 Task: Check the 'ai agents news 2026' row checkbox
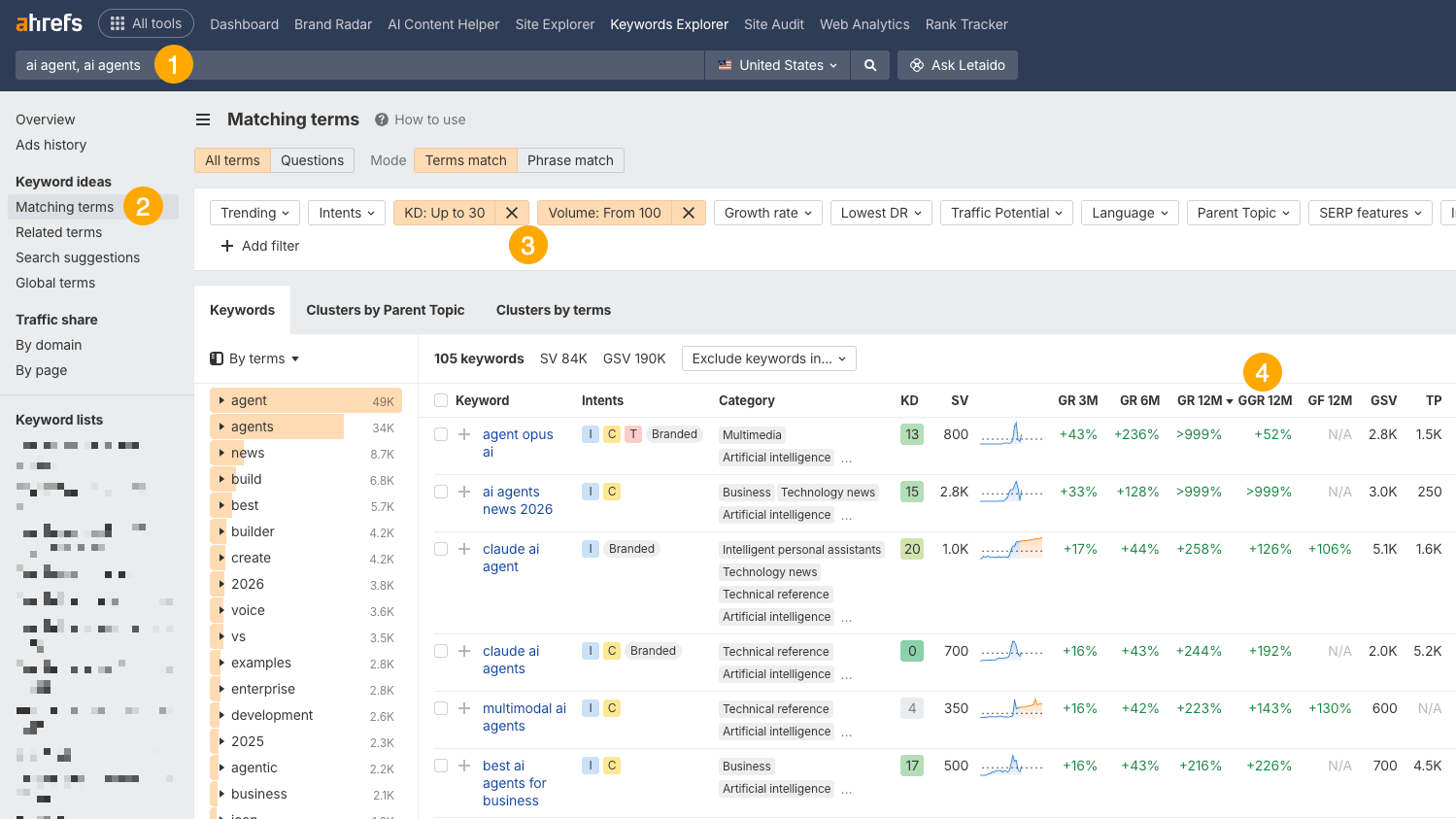tap(441, 492)
